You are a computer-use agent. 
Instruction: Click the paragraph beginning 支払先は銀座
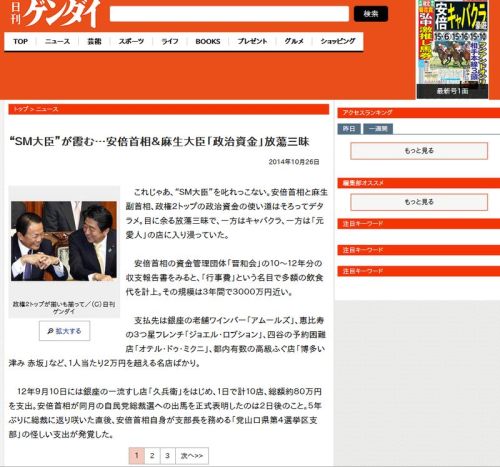(x=167, y=342)
